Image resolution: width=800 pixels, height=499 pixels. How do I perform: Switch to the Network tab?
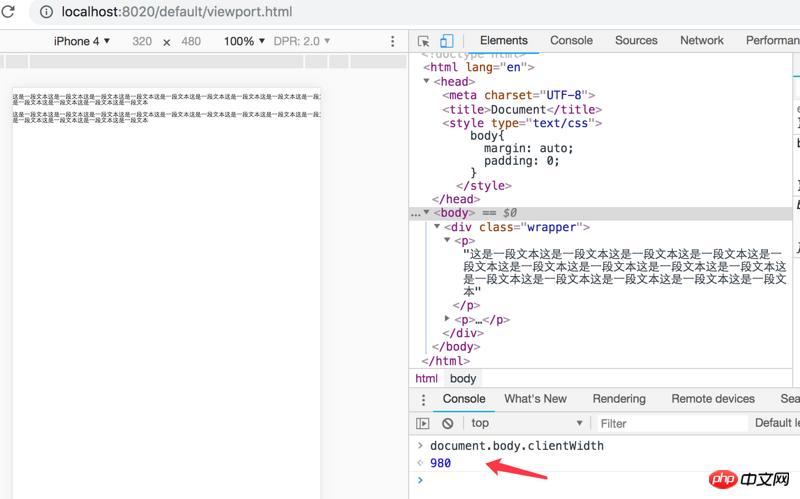[x=701, y=40]
